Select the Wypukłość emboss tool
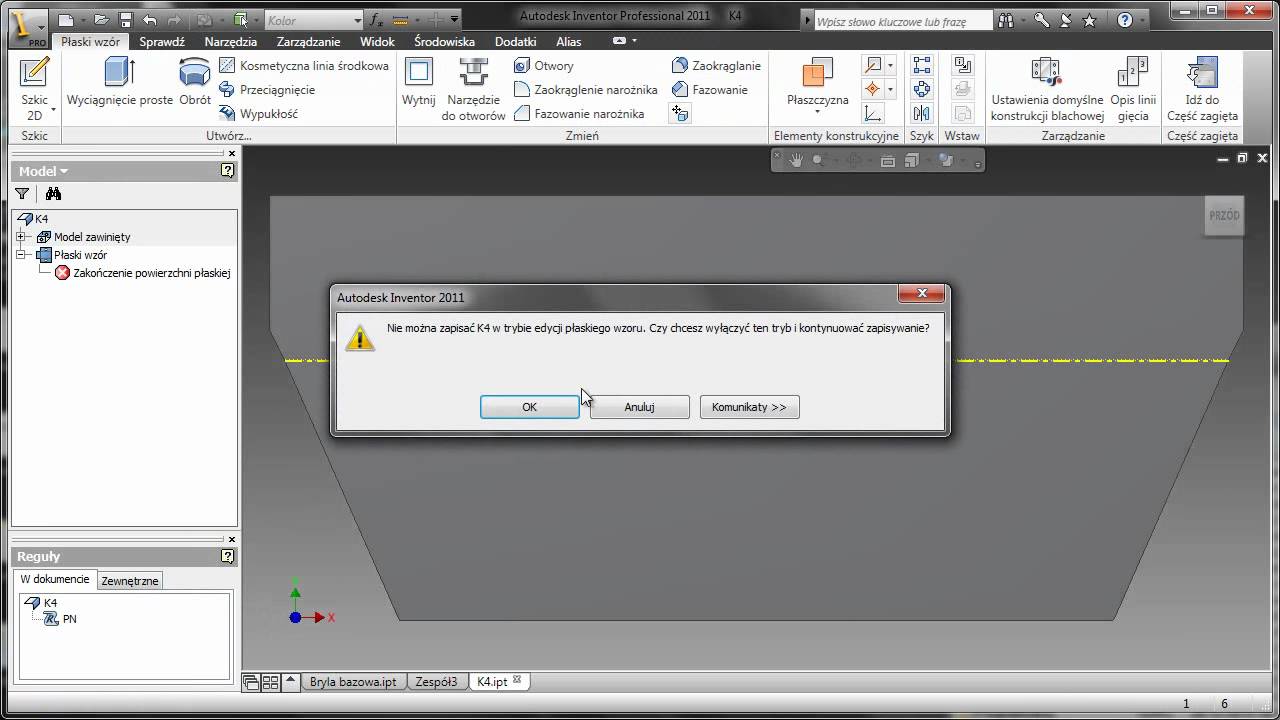This screenshot has width=1280, height=720. [258, 114]
